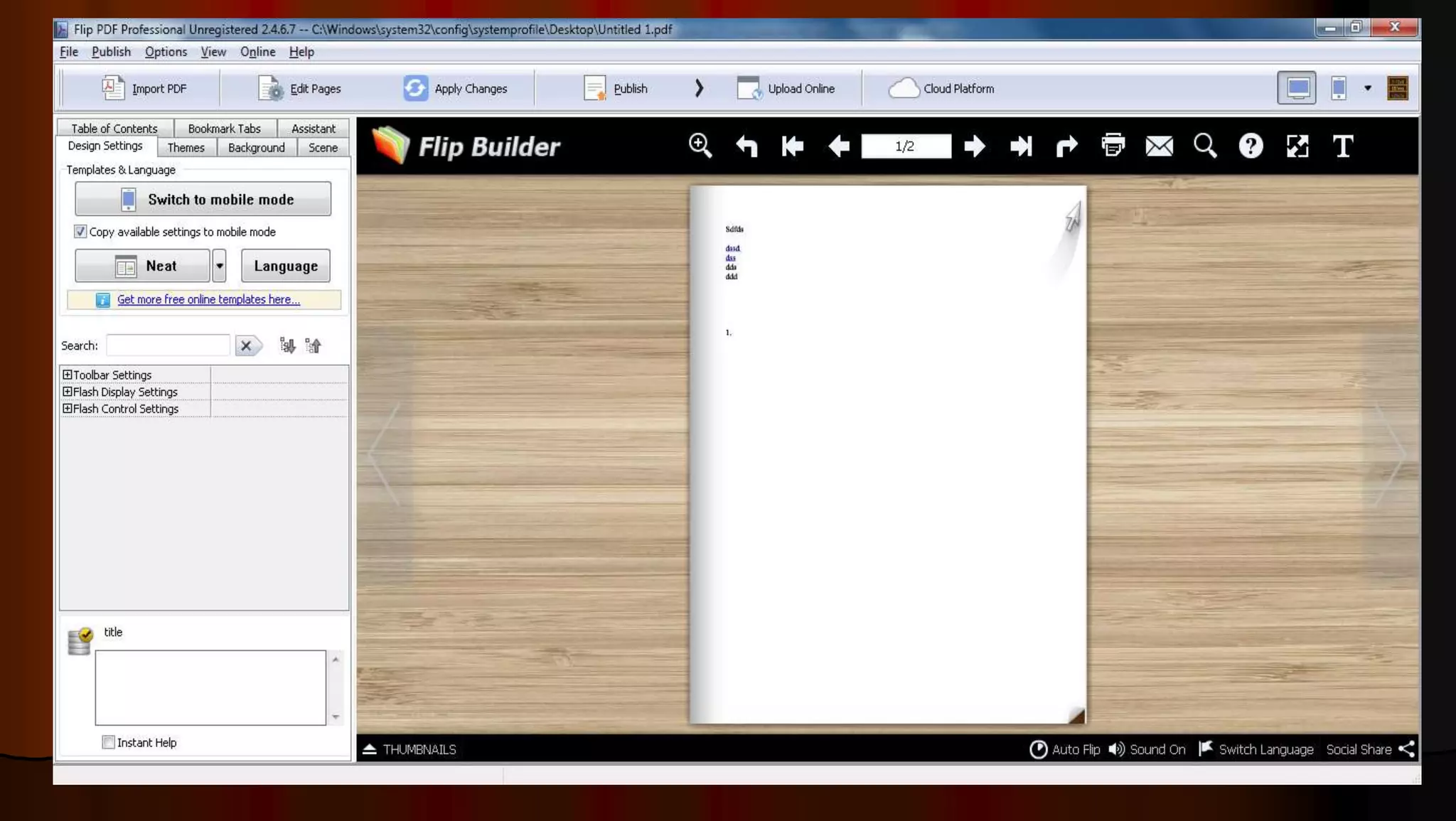
Task: Click the settings Search input field
Action: [x=168, y=345]
